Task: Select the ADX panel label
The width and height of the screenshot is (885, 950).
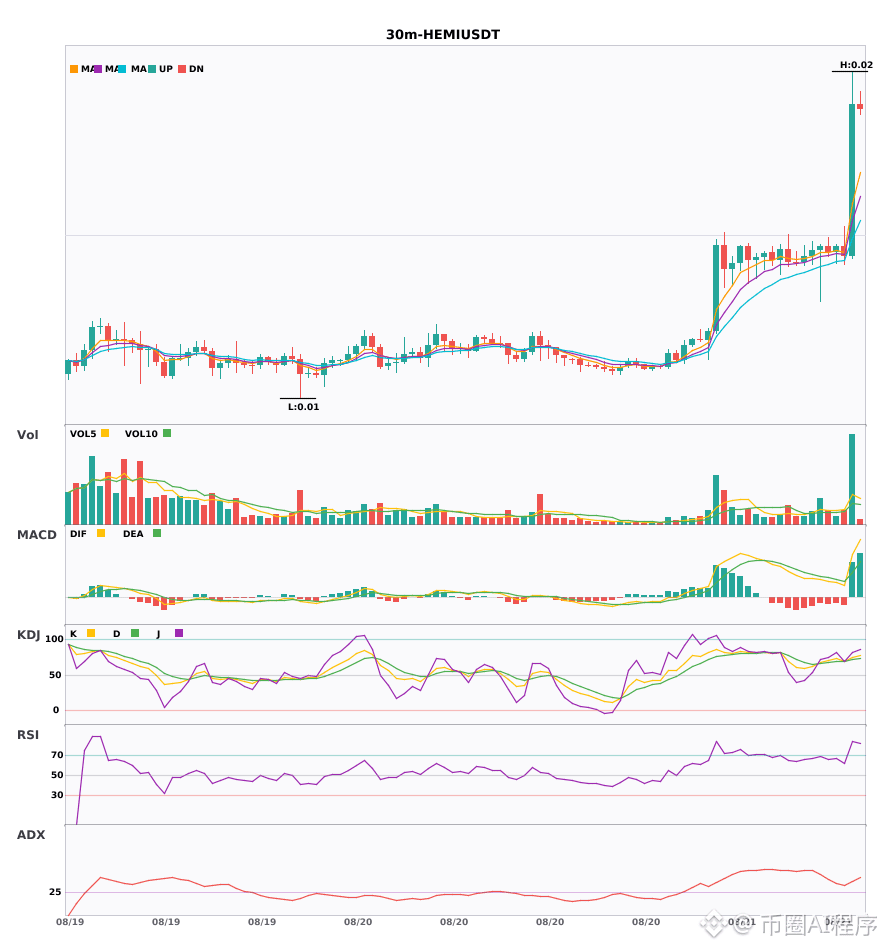Action: (x=31, y=834)
